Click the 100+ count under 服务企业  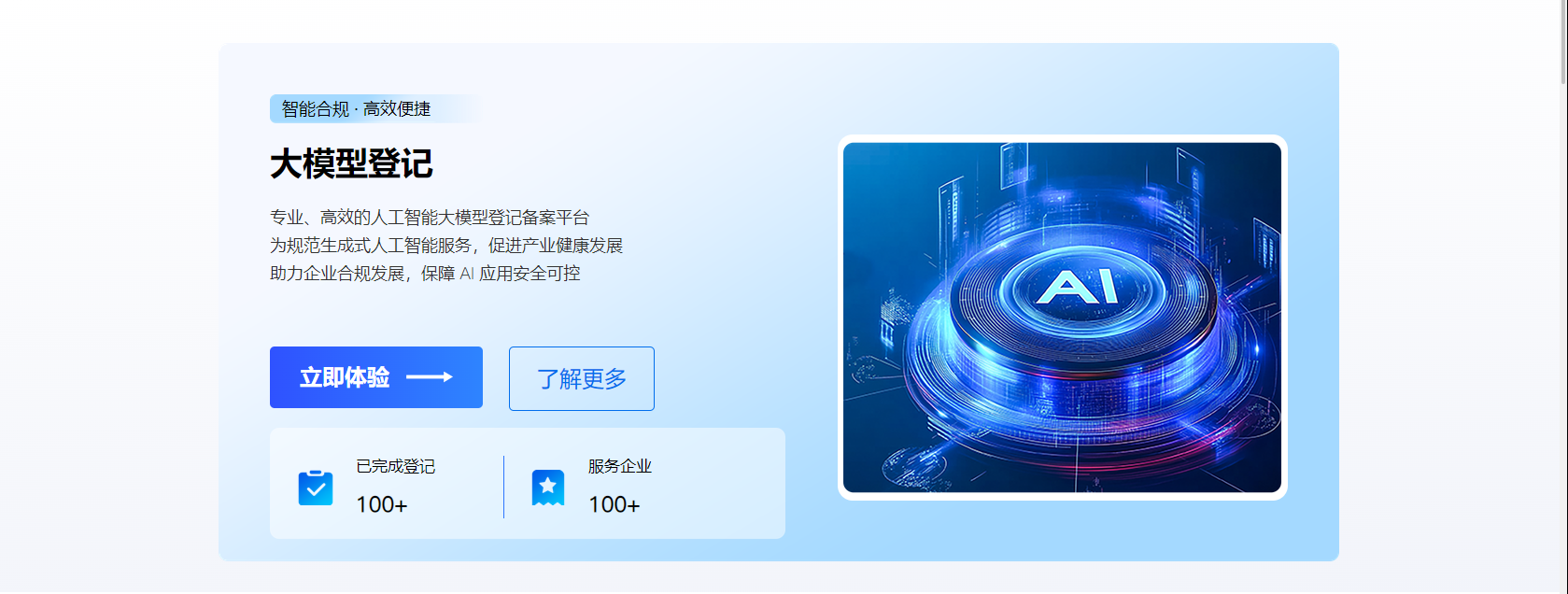[x=614, y=504]
